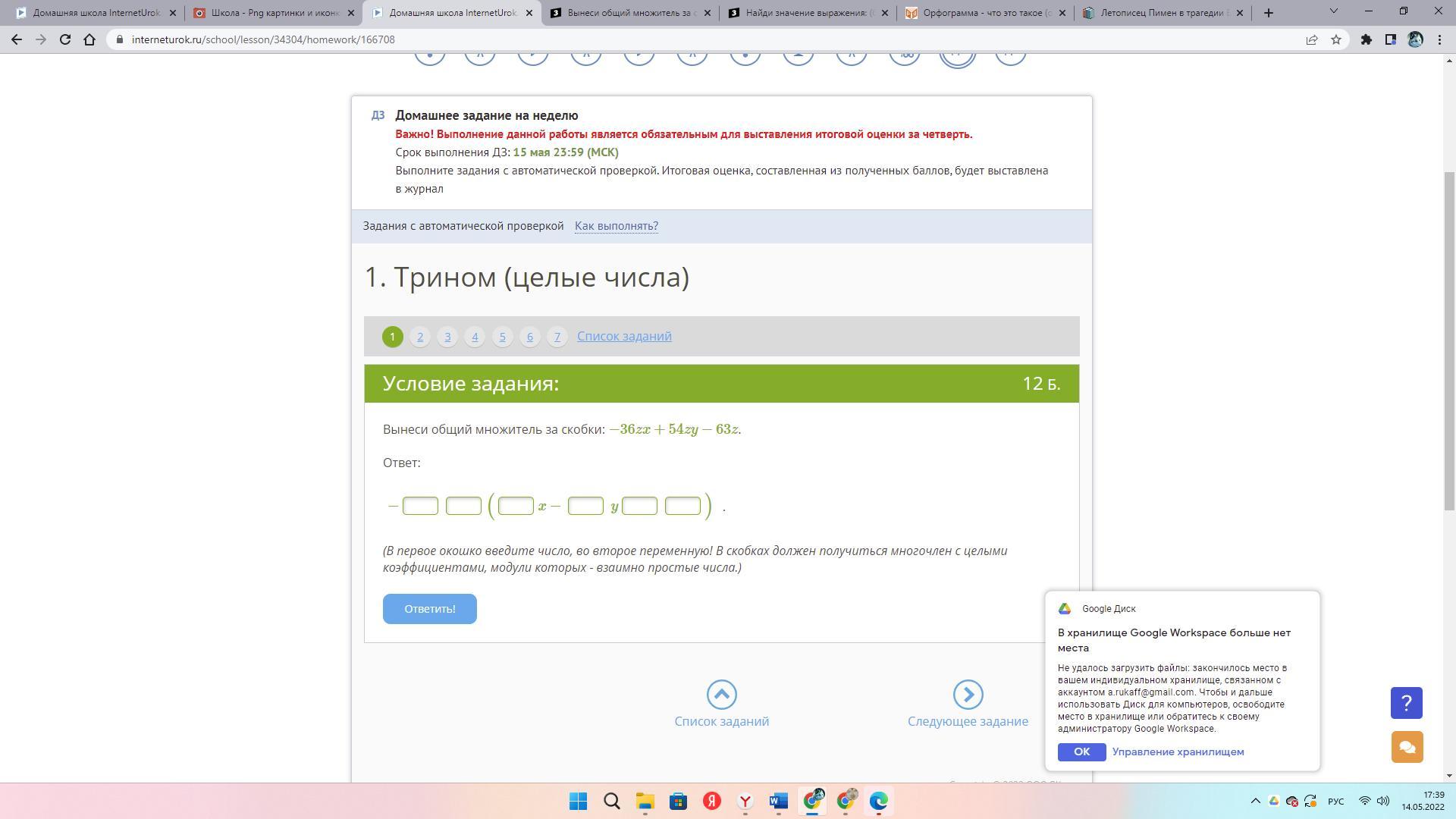The image size is (1456, 819).
Task: Click the blue question mark help icon
Action: click(1407, 703)
